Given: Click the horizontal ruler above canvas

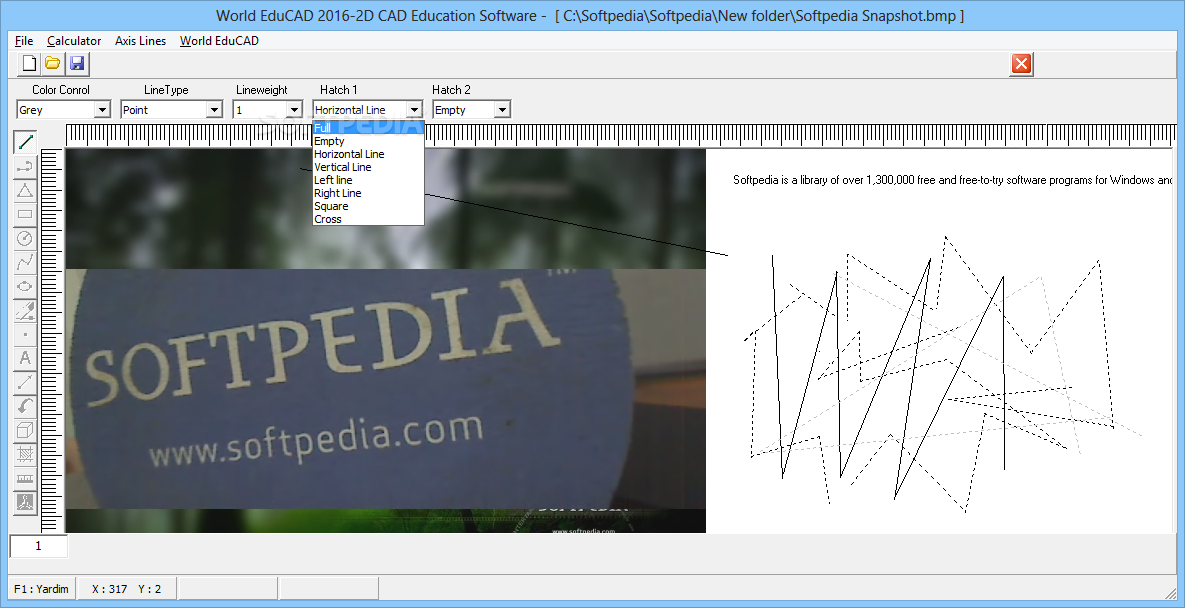Looking at the screenshot, I should pos(621,134).
